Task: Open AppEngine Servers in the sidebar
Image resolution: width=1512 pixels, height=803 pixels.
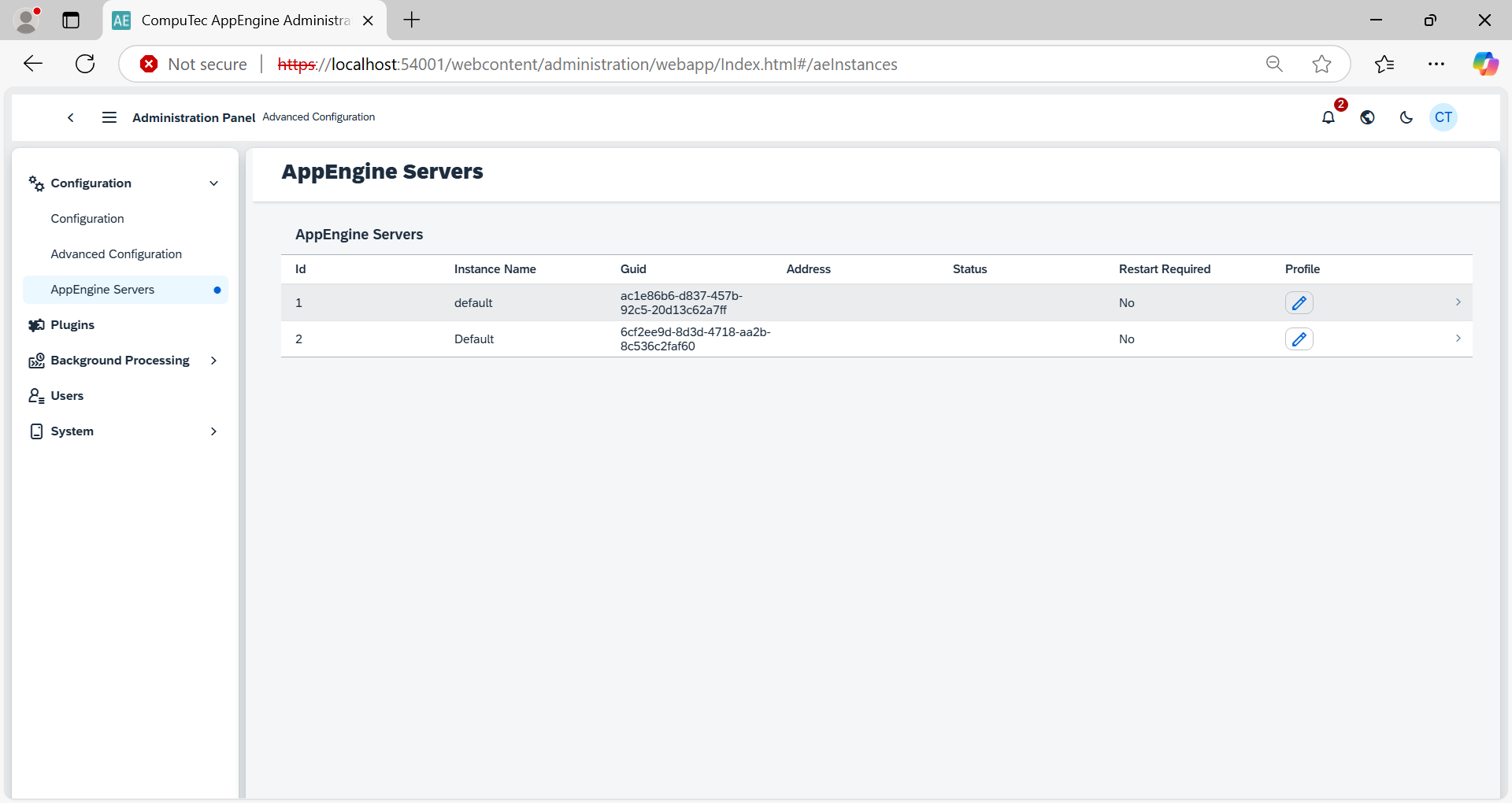Action: 102,289
